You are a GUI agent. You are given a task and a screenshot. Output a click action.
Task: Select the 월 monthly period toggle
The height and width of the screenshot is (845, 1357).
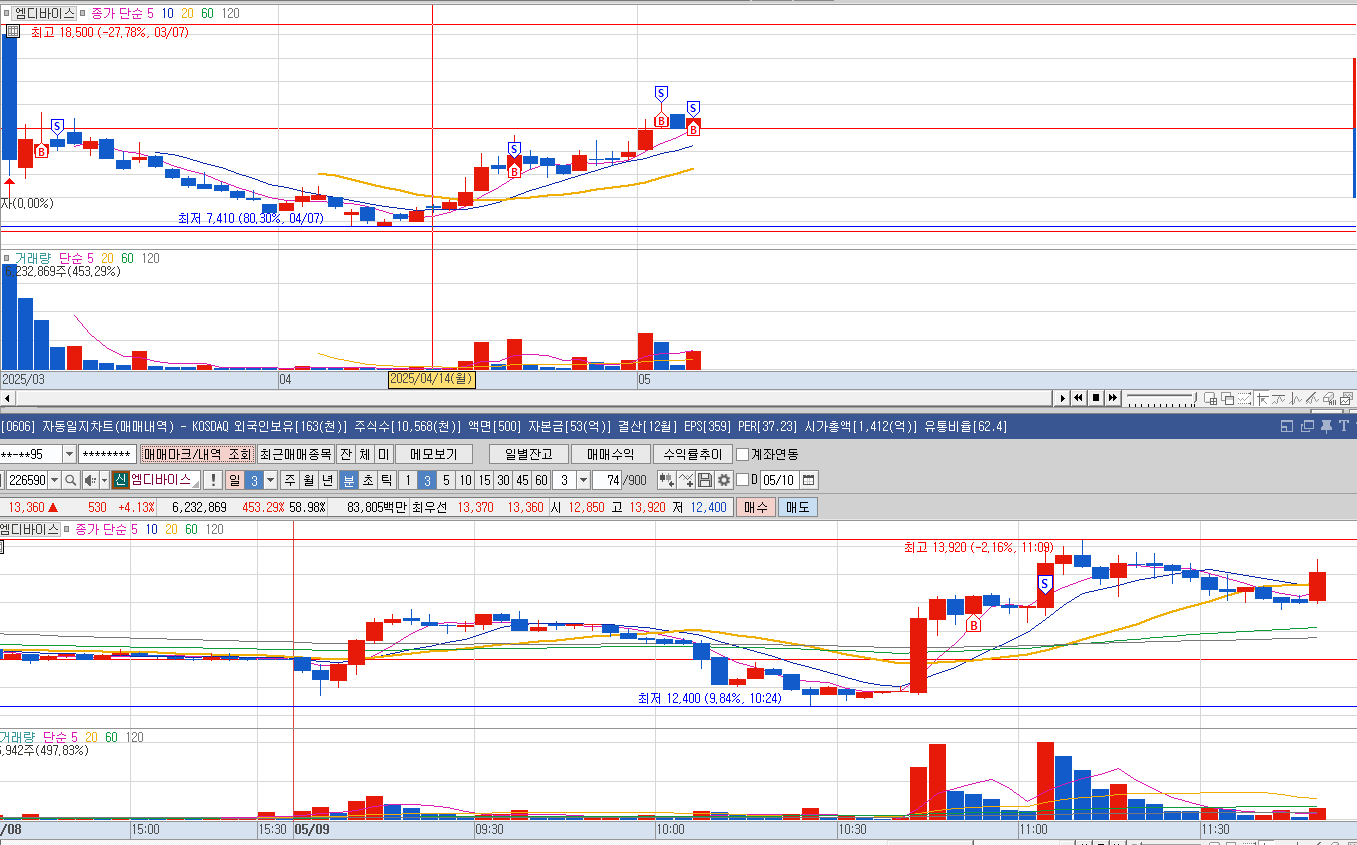pyautogui.click(x=309, y=480)
